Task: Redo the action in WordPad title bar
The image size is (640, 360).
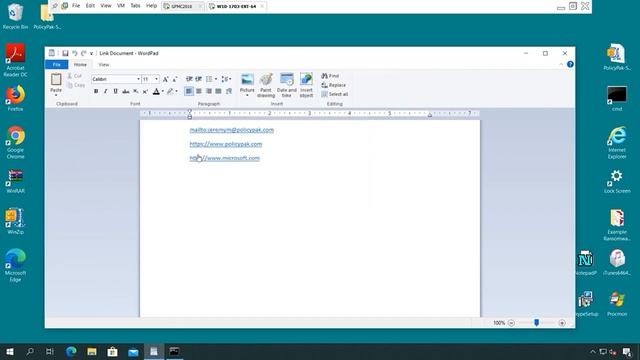Action: coord(84,53)
